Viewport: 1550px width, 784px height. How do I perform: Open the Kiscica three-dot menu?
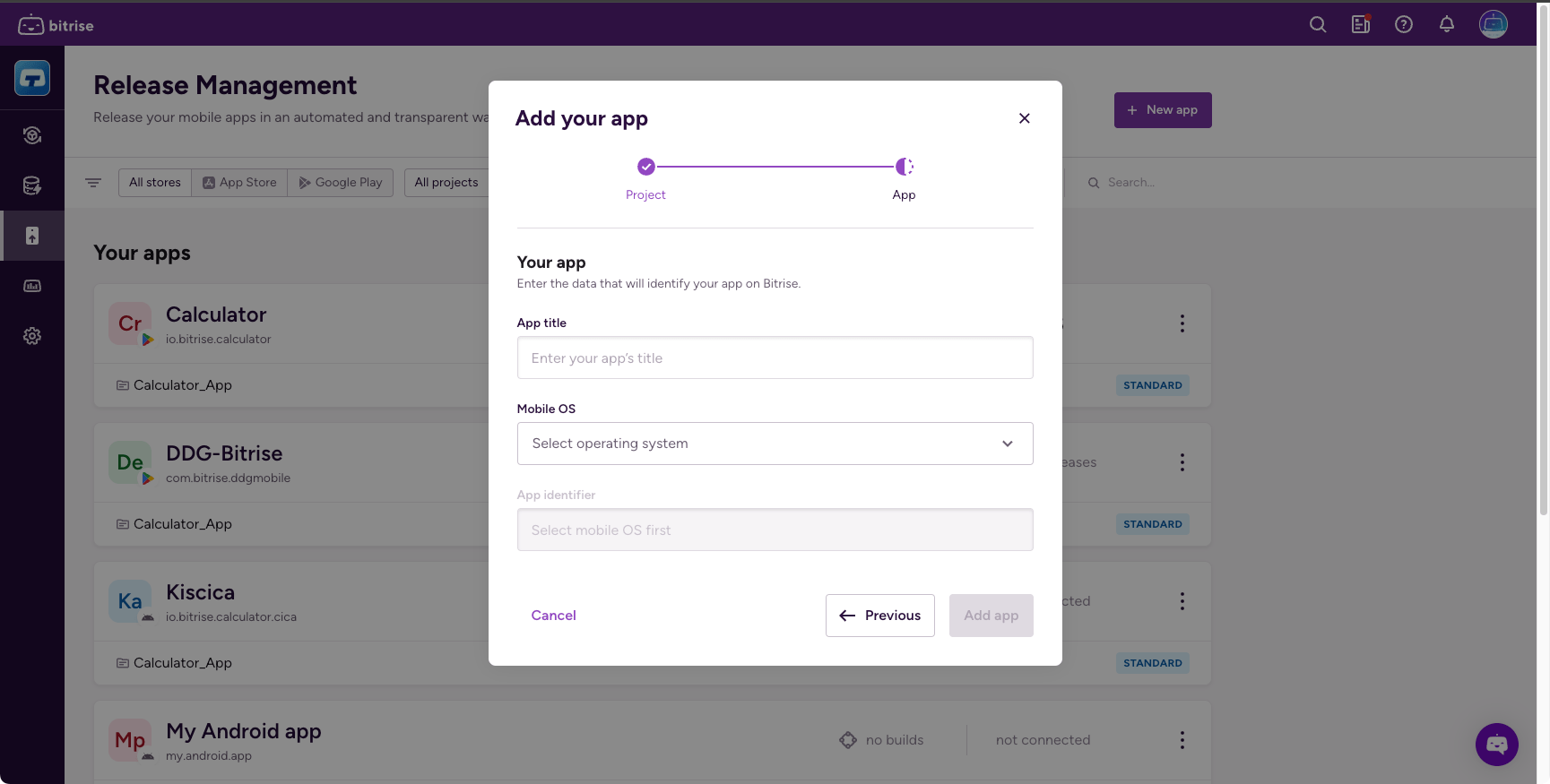[x=1182, y=601]
